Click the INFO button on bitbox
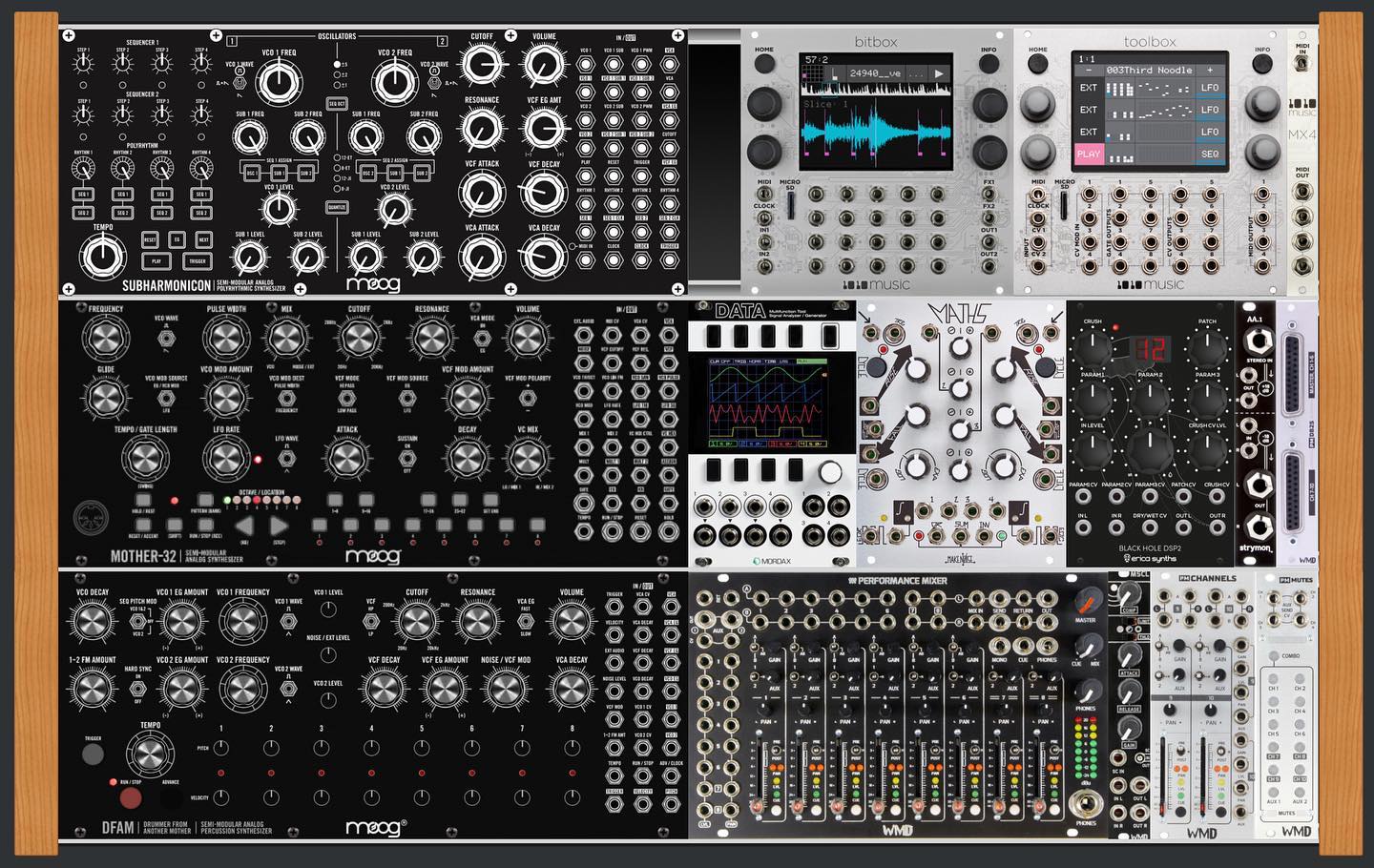 [988, 65]
